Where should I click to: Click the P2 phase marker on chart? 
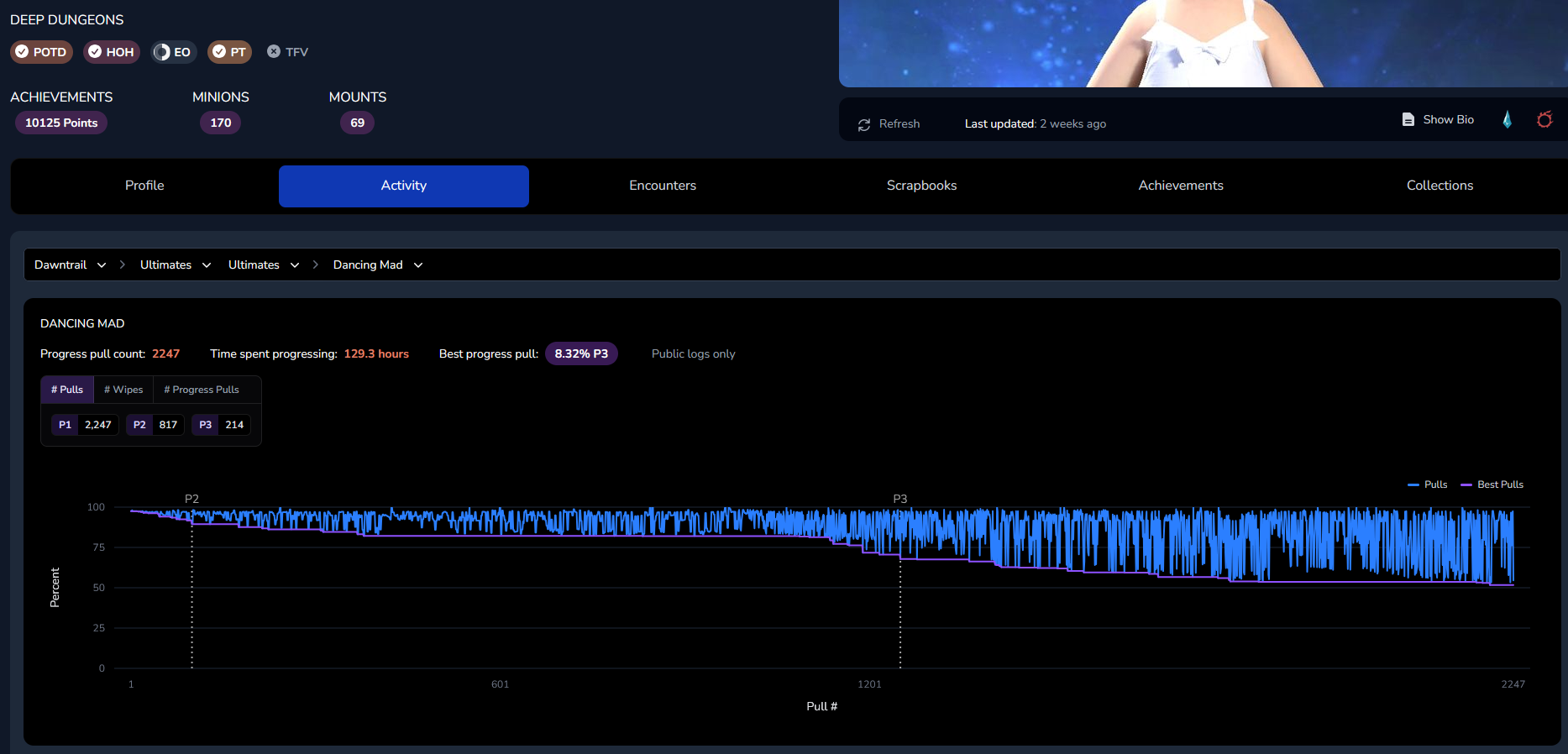[x=191, y=499]
